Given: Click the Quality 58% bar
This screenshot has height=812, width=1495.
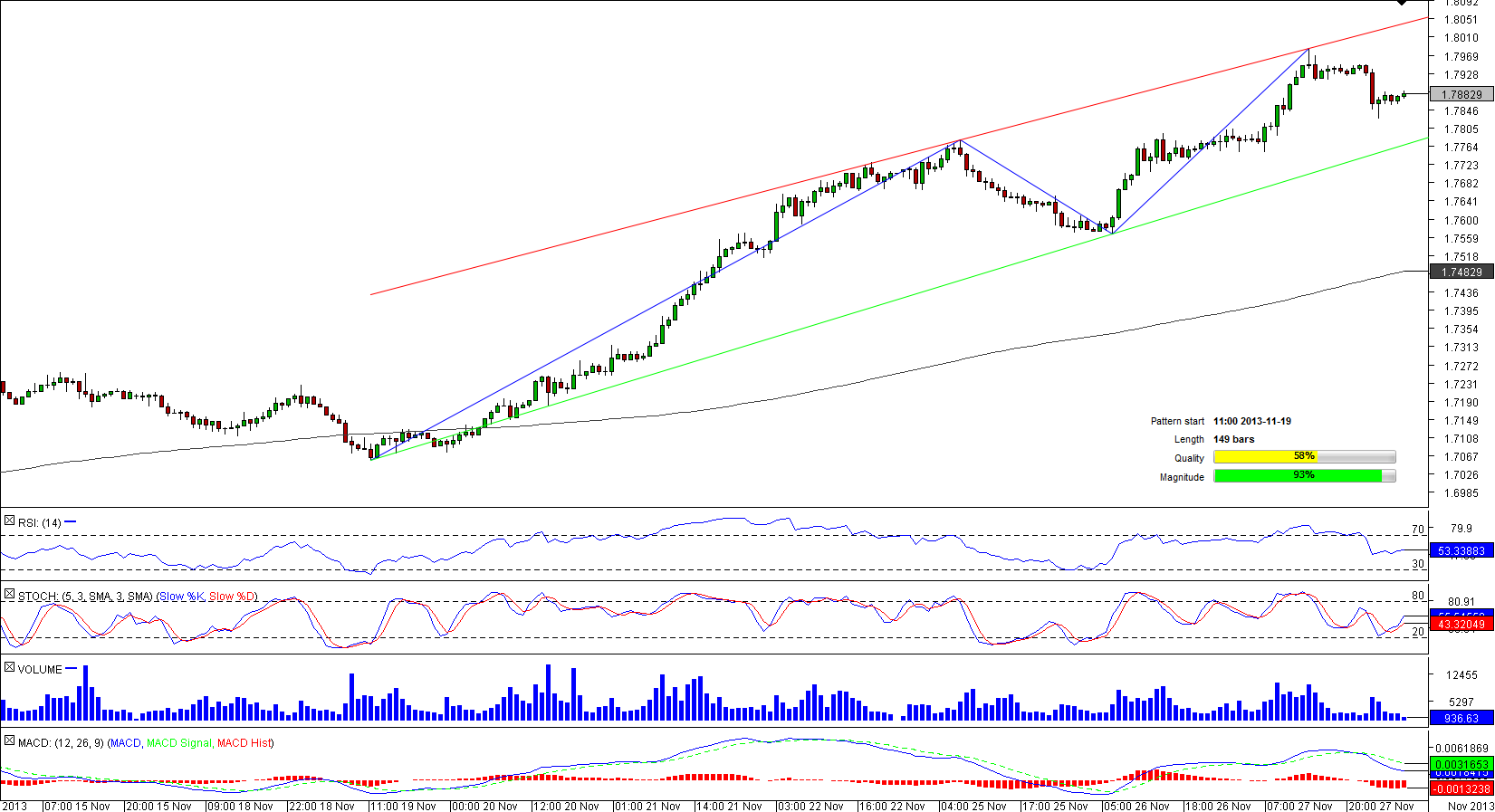Looking at the screenshot, I should 1304,457.
